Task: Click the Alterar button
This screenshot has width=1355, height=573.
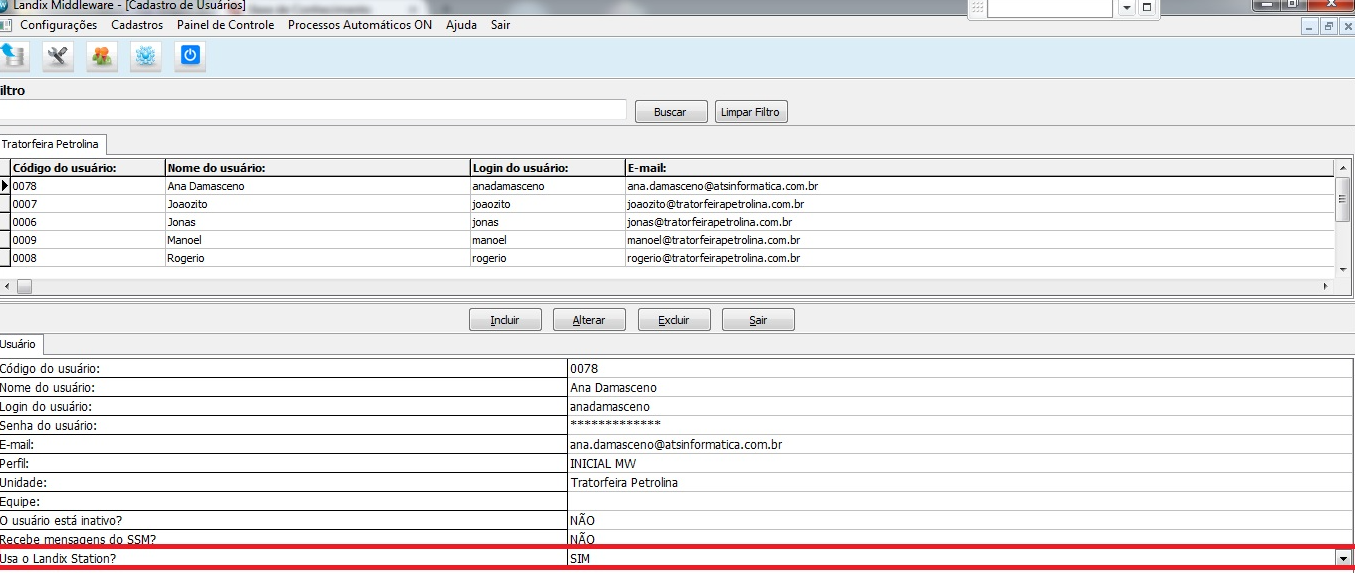Action: pos(589,320)
